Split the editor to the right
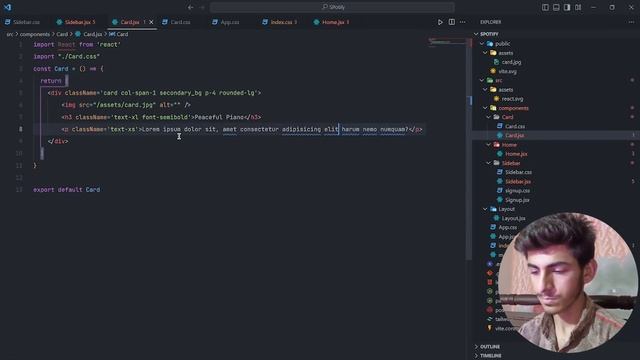The height and width of the screenshot is (360, 640). pos(451,22)
